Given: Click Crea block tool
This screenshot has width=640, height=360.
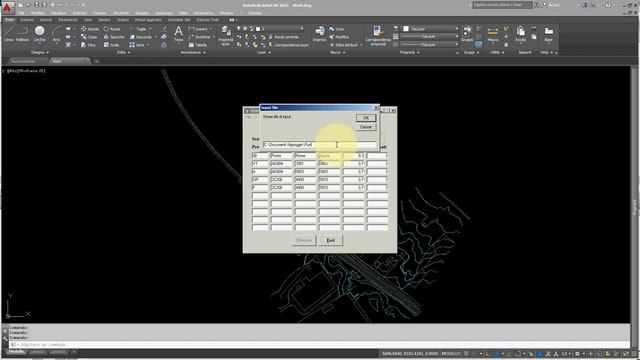Looking at the screenshot, I should (x=337, y=29).
